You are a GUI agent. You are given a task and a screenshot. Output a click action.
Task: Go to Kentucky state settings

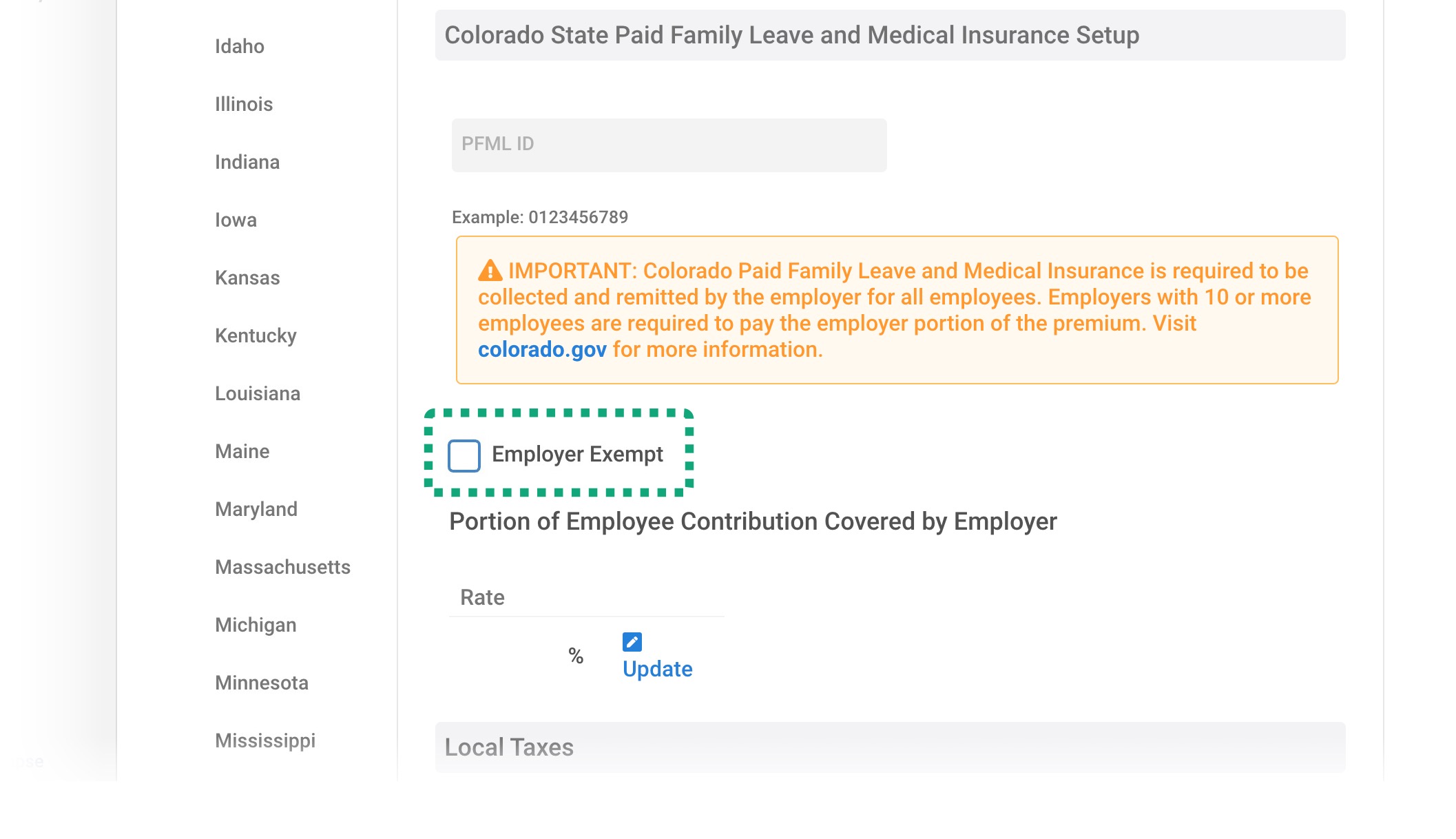(256, 335)
